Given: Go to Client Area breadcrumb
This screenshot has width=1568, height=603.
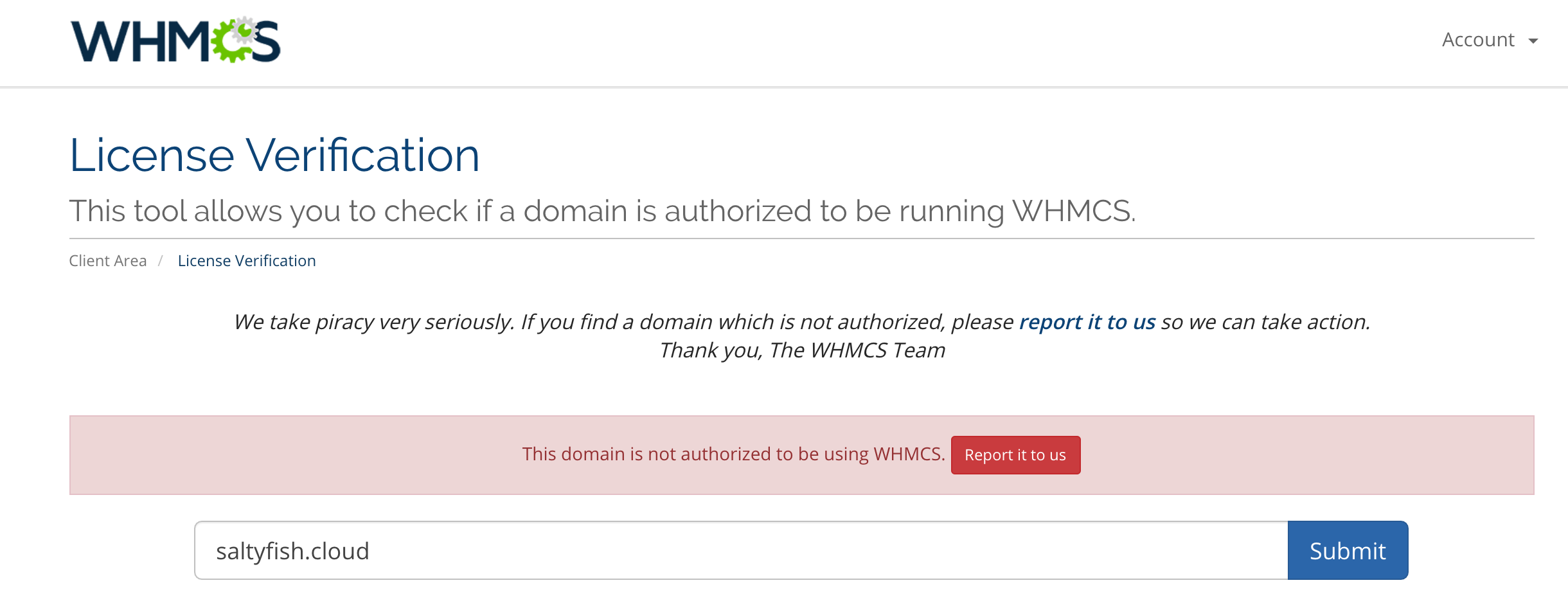Looking at the screenshot, I should 107,261.
